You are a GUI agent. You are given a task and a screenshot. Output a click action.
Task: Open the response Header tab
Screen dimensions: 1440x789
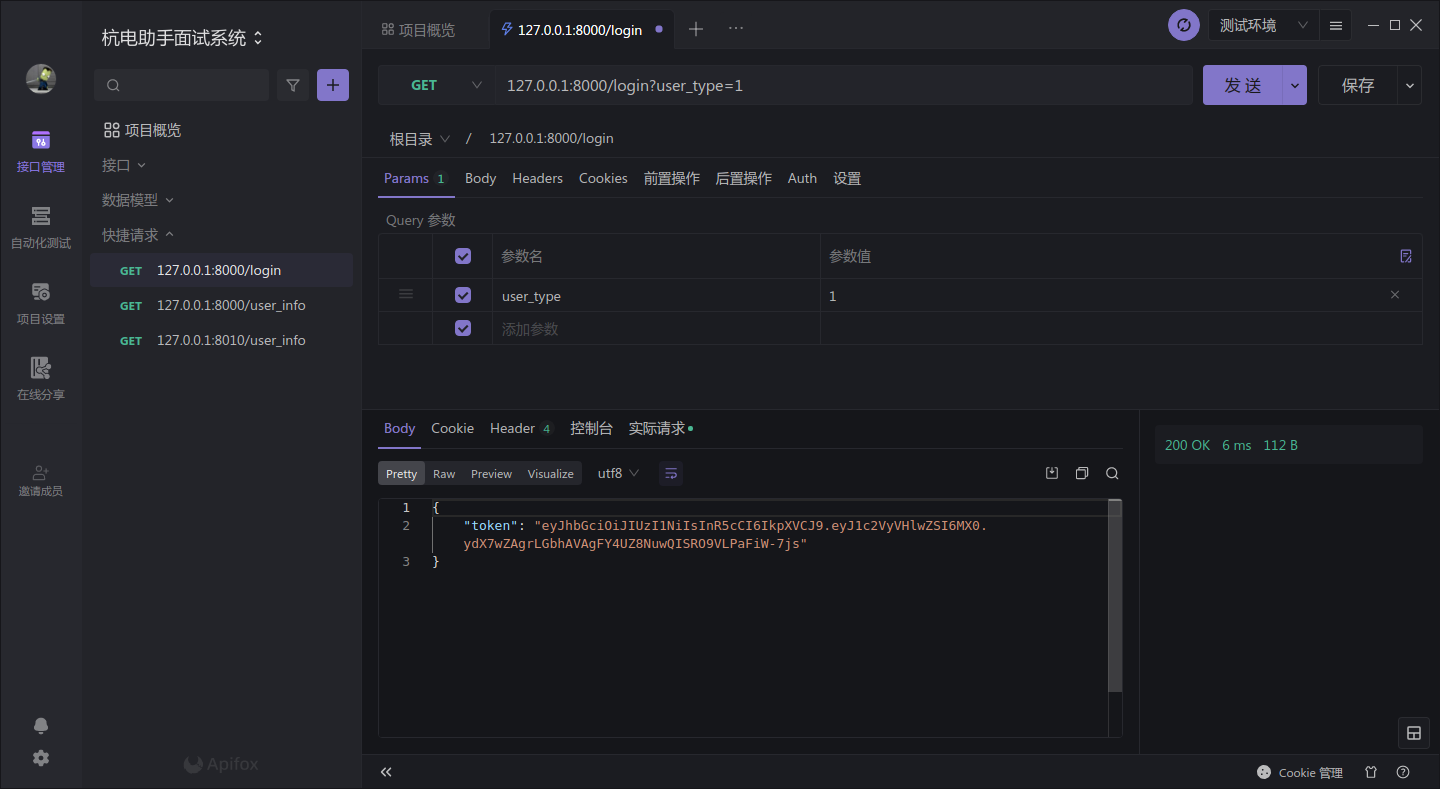[521, 428]
